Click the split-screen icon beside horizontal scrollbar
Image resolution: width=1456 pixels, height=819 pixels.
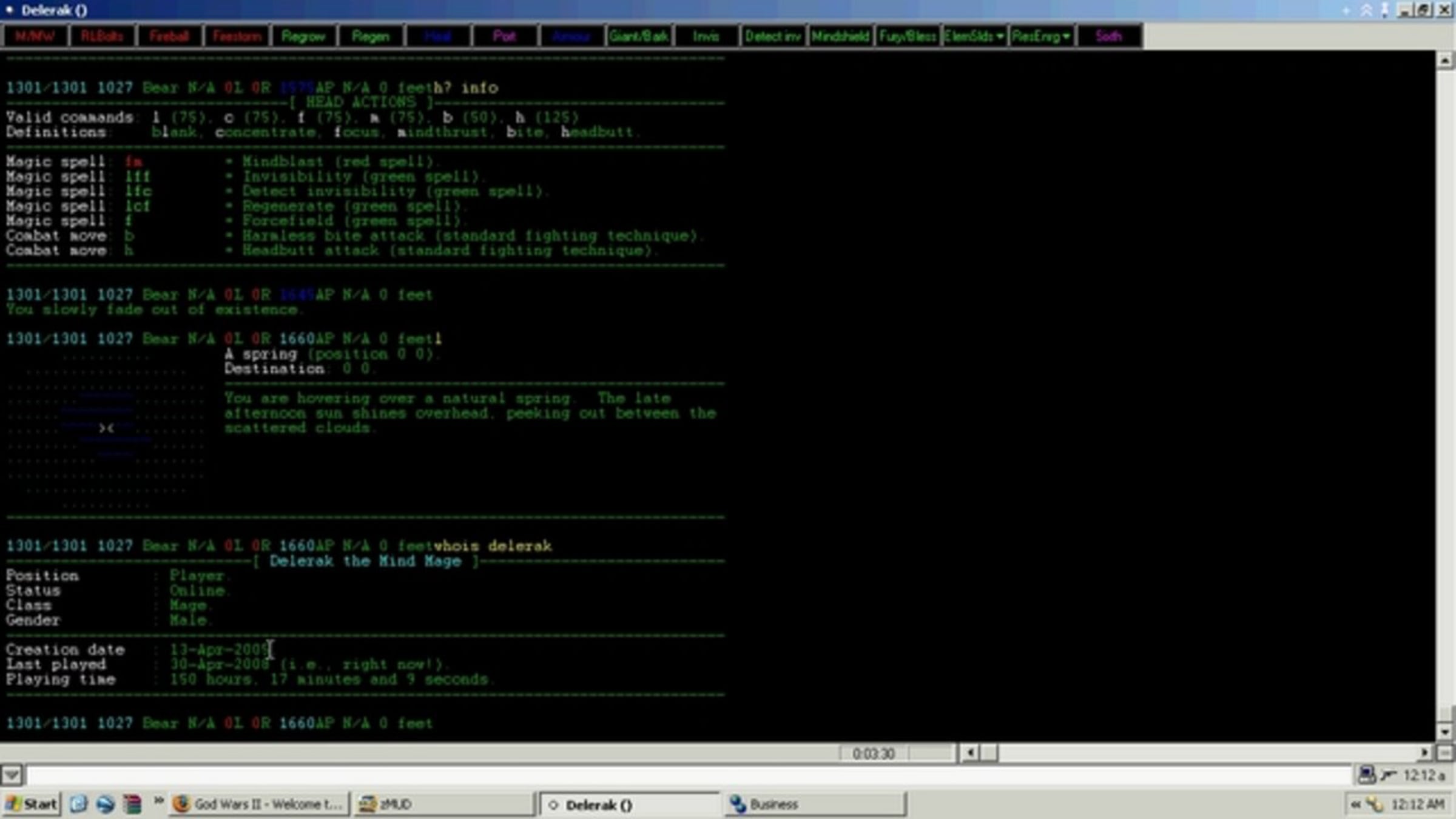point(1445,753)
